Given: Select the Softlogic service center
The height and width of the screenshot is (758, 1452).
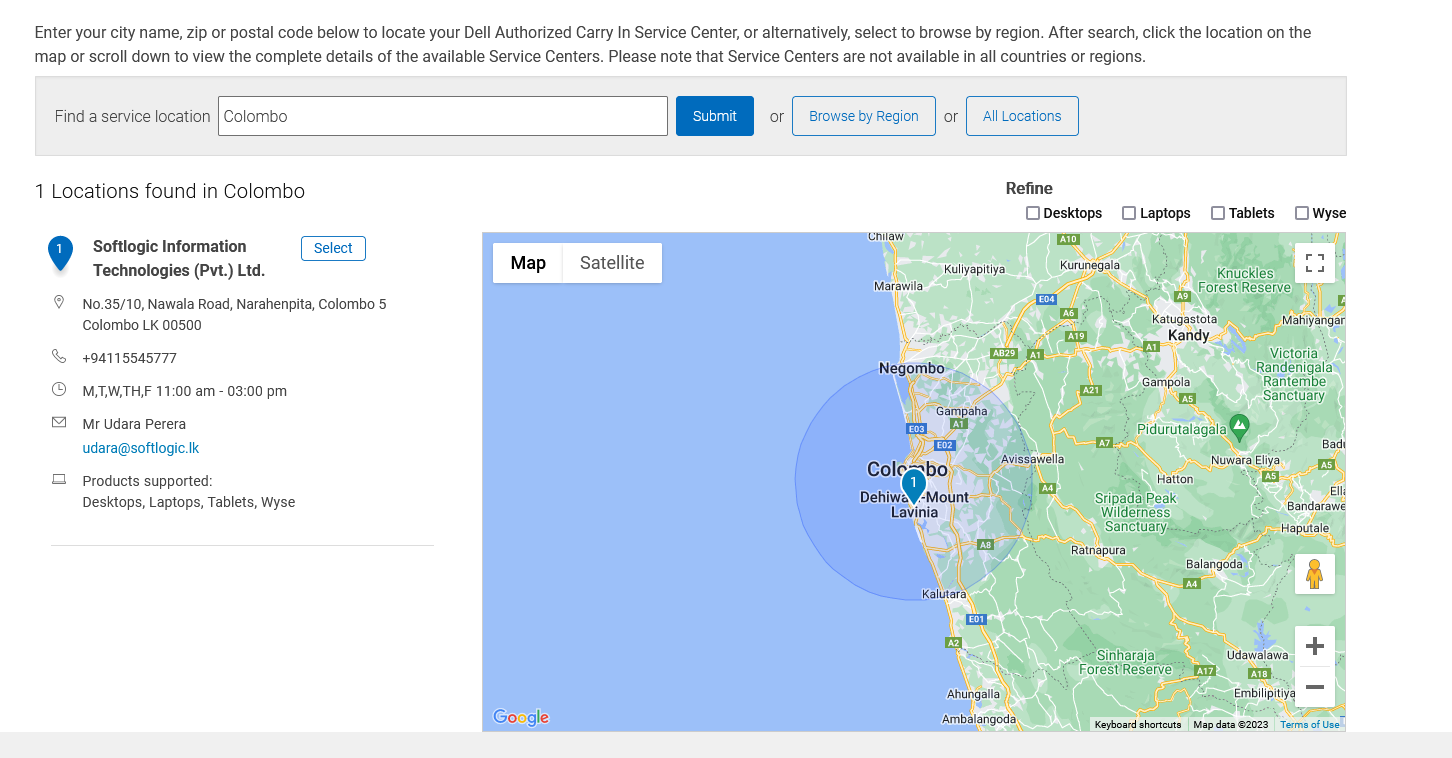Looking at the screenshot, I should click(x=333, y=248).
